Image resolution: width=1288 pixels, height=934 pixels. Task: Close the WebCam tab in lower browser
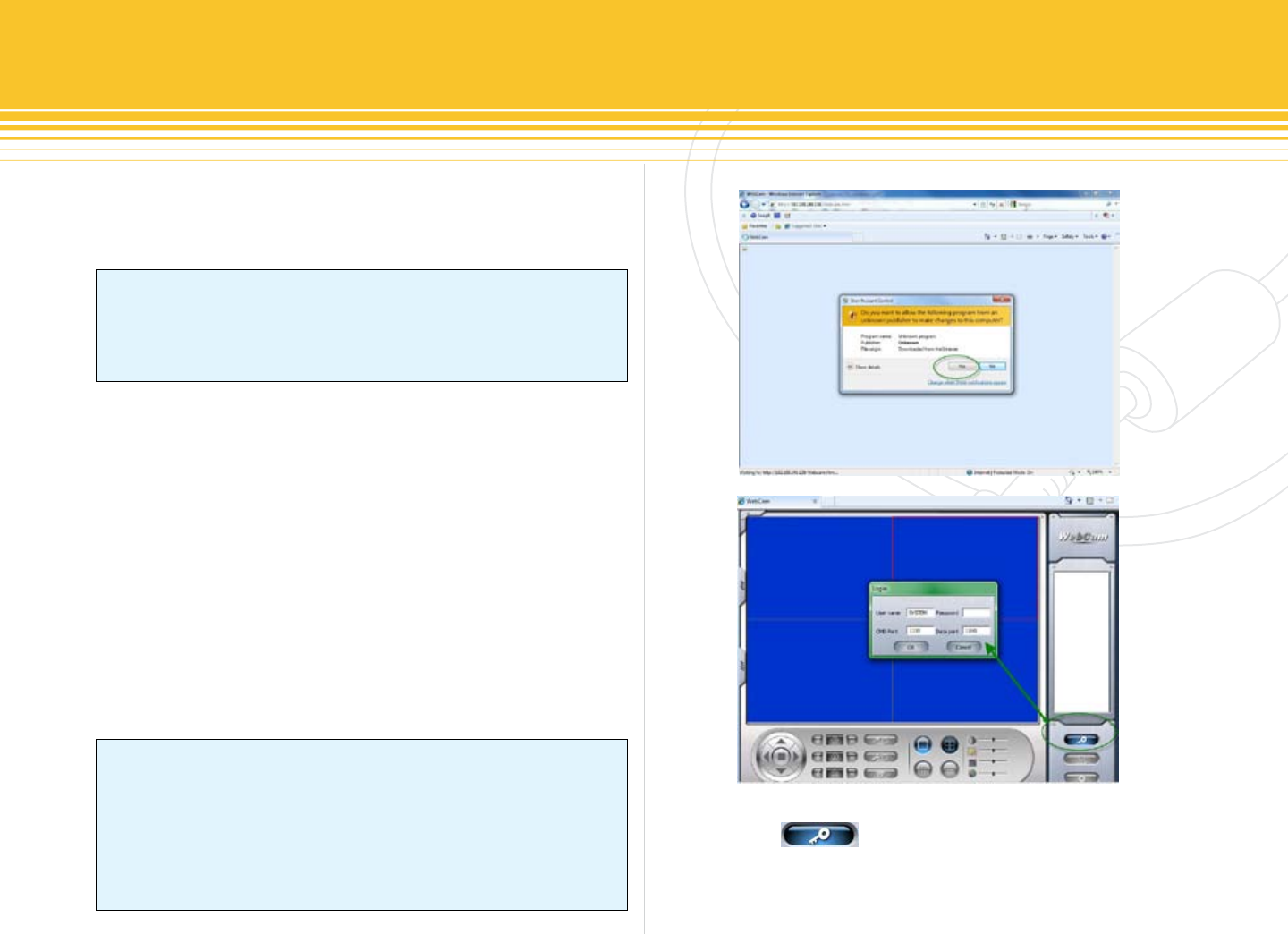pyautogui.click(x=814, y=501)
